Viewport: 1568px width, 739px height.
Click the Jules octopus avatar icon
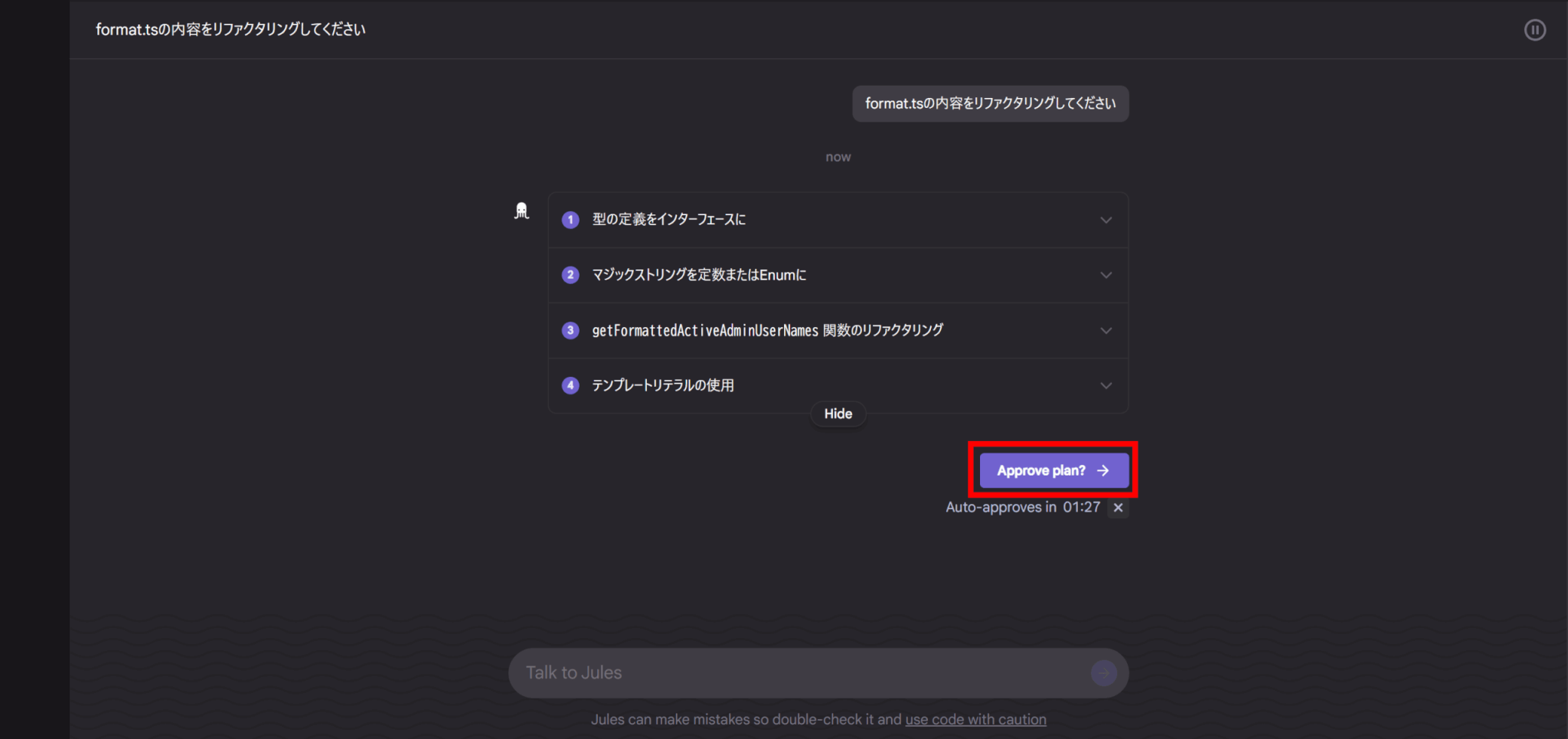[x=521, y=211]
